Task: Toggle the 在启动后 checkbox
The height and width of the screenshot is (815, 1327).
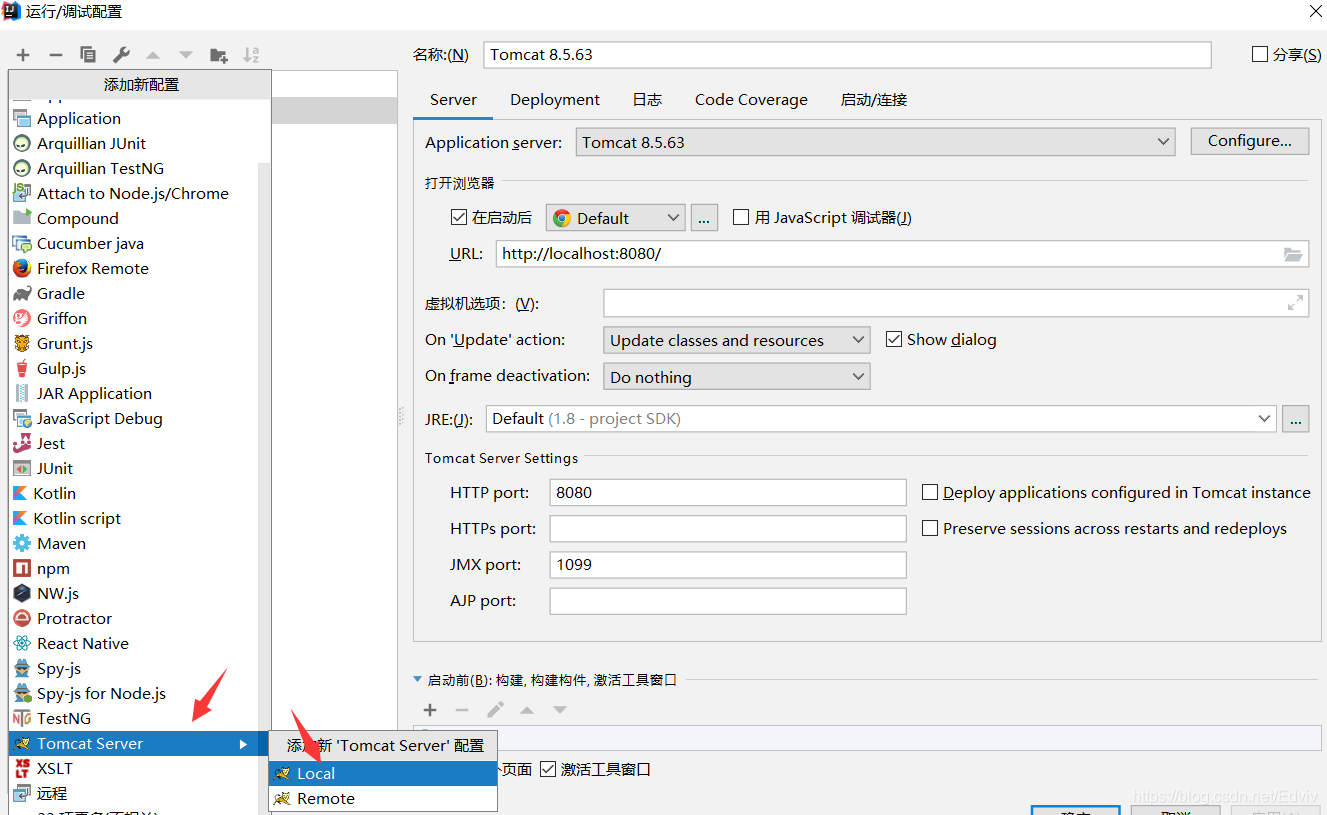Action: pyautogui.click(x=459, y=217)
